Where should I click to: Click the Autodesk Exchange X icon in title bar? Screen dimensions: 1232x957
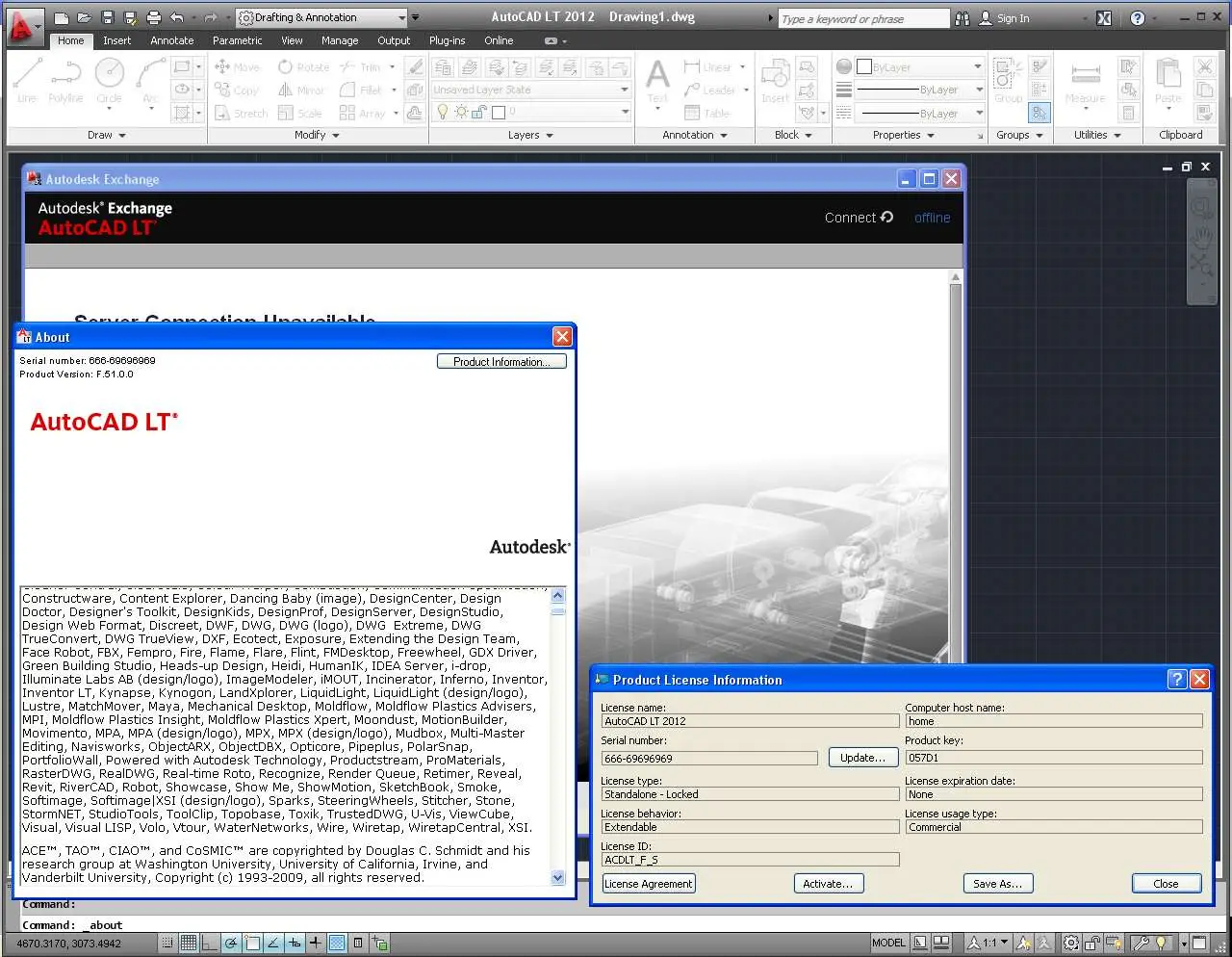pyautogui.click(x=1104, y=18)
